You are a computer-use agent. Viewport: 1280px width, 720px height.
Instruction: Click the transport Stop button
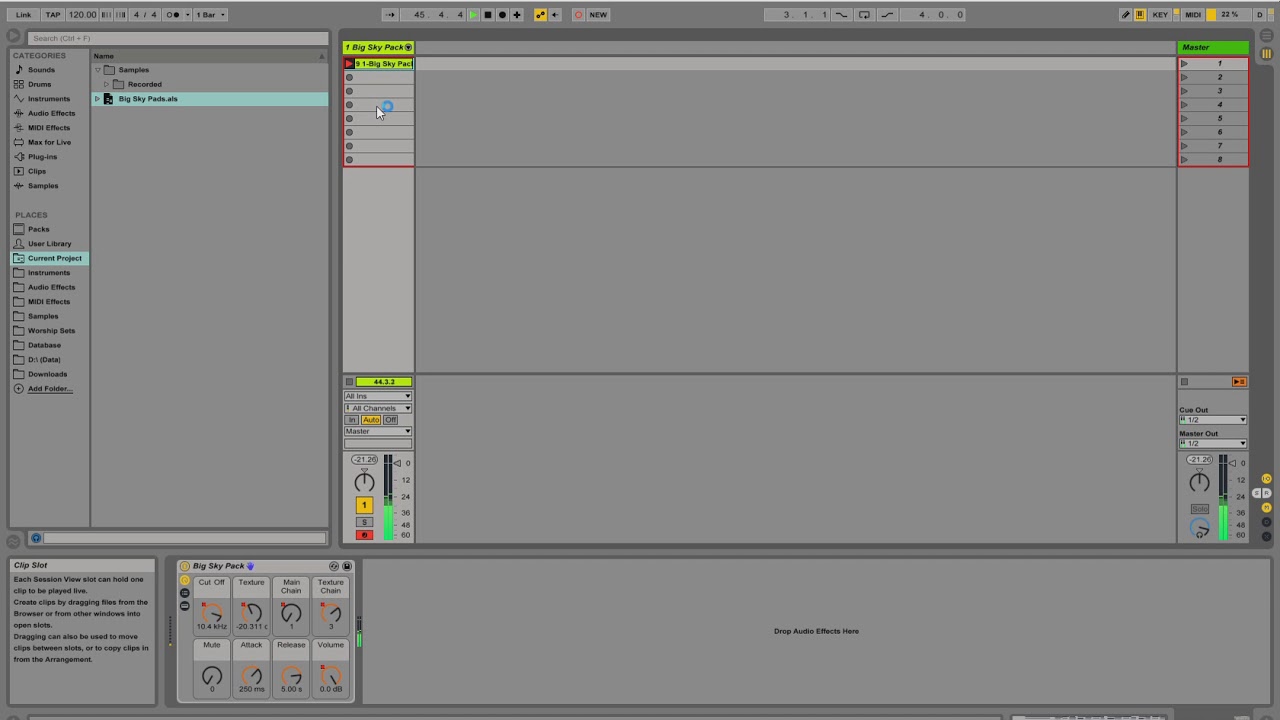488,15
